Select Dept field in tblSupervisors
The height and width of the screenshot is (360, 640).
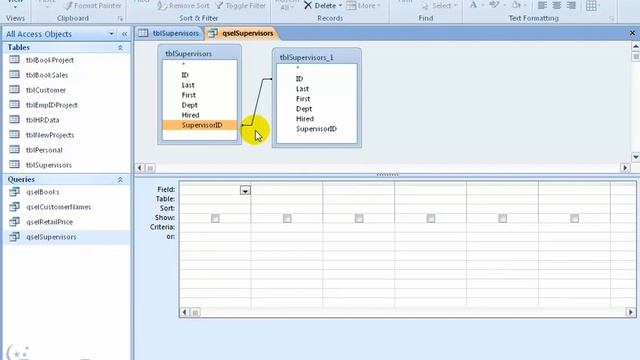click(200, 105)
